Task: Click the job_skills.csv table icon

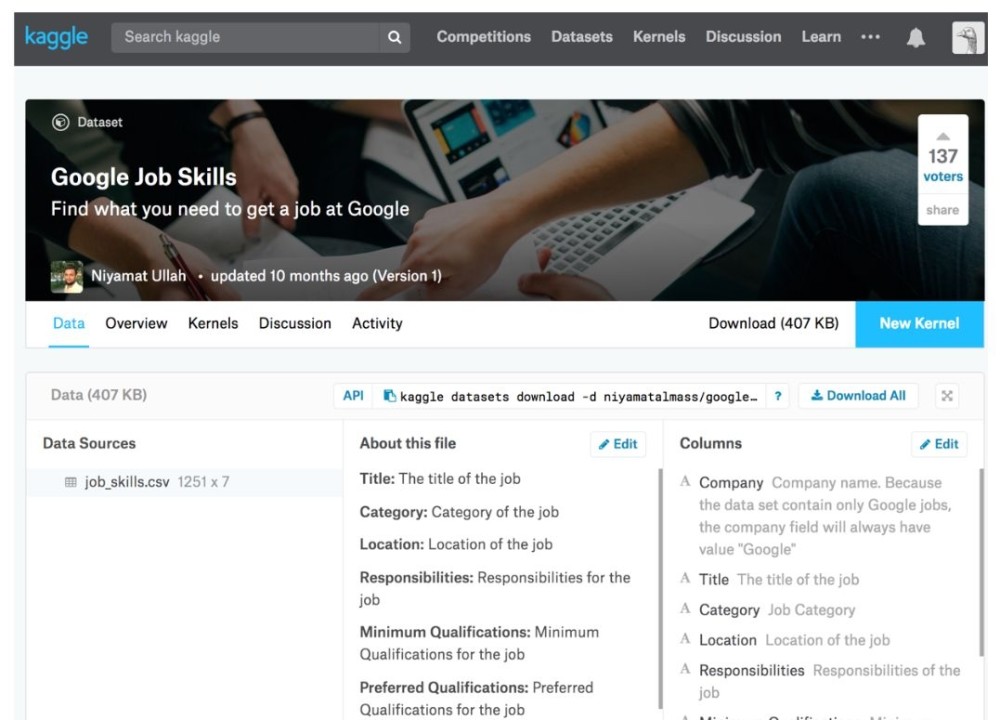Action: pos(71,482)
